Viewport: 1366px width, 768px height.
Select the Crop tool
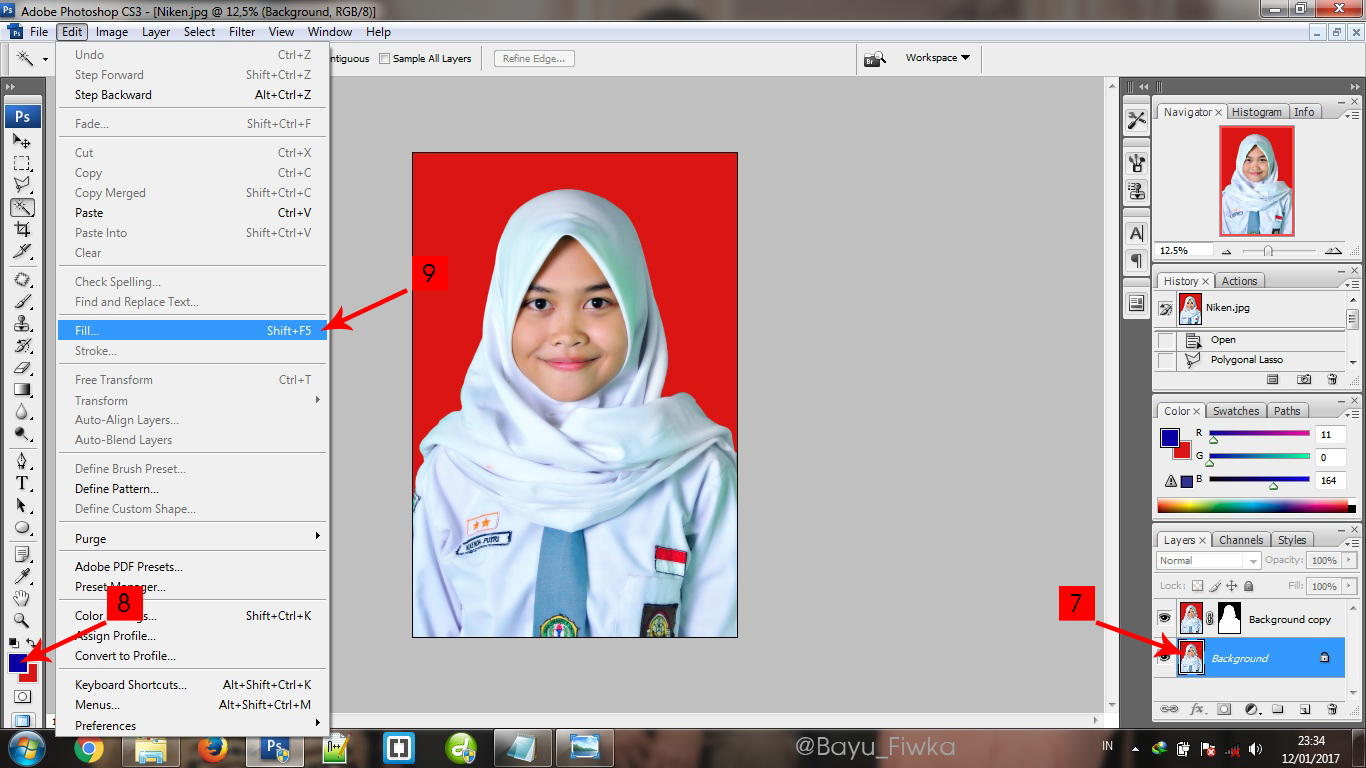22,229
